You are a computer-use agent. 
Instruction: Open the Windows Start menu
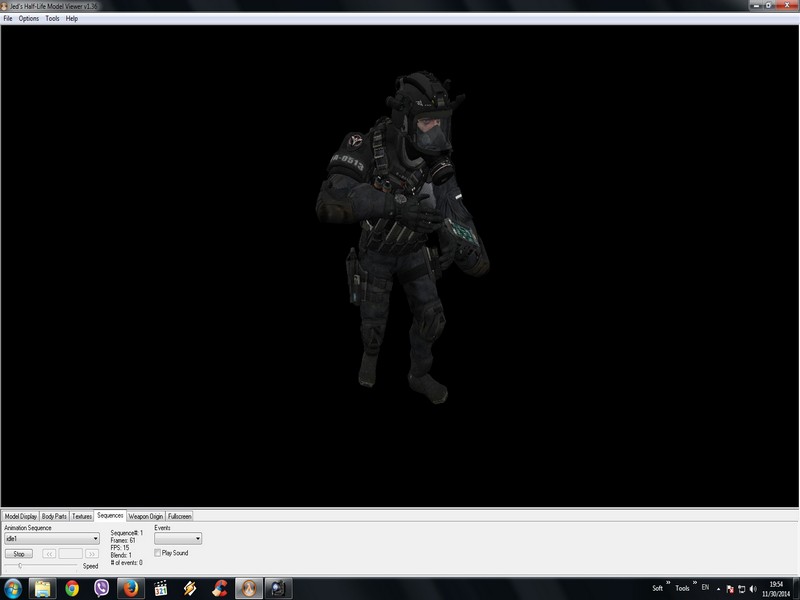[x=13, y=589]
